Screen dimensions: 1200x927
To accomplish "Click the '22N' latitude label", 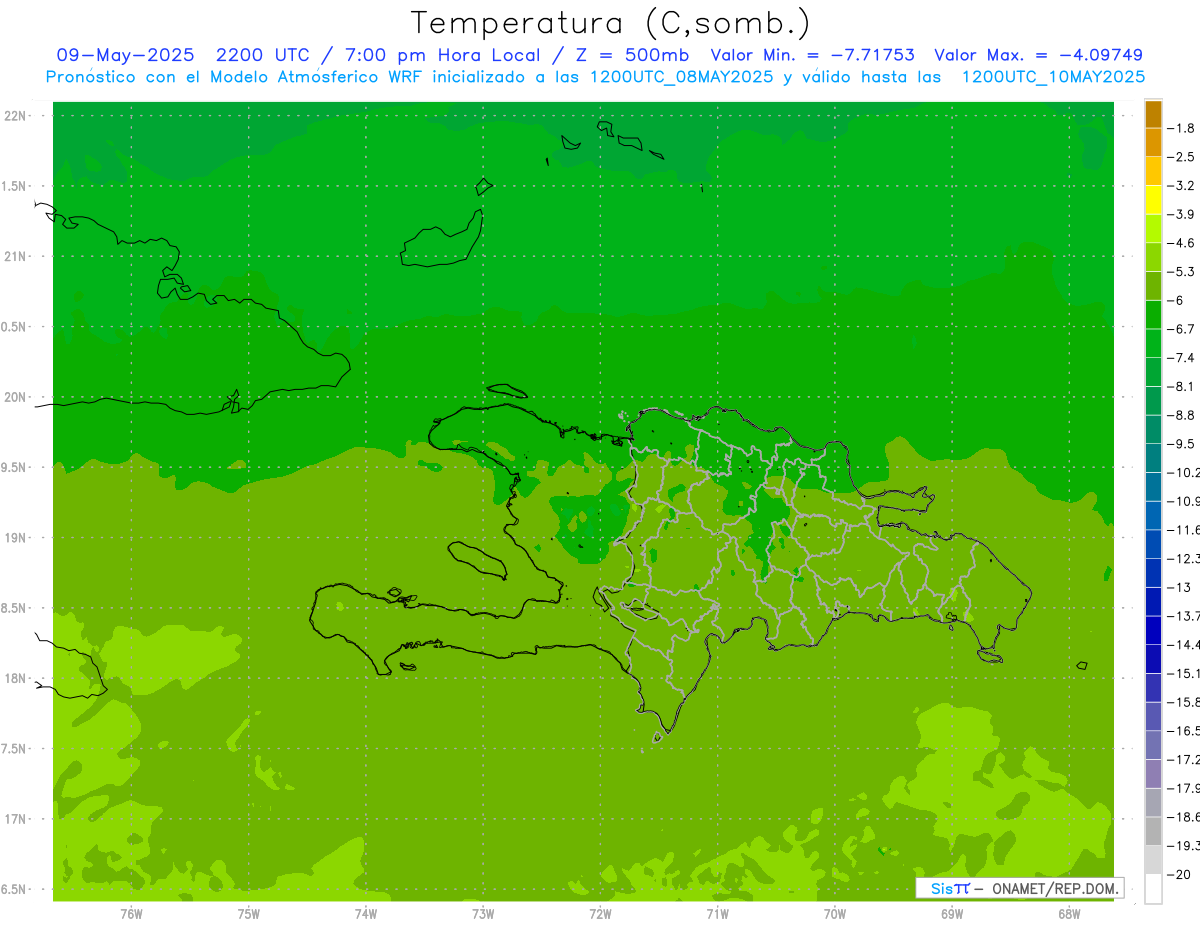I will [x=15, y=115].
